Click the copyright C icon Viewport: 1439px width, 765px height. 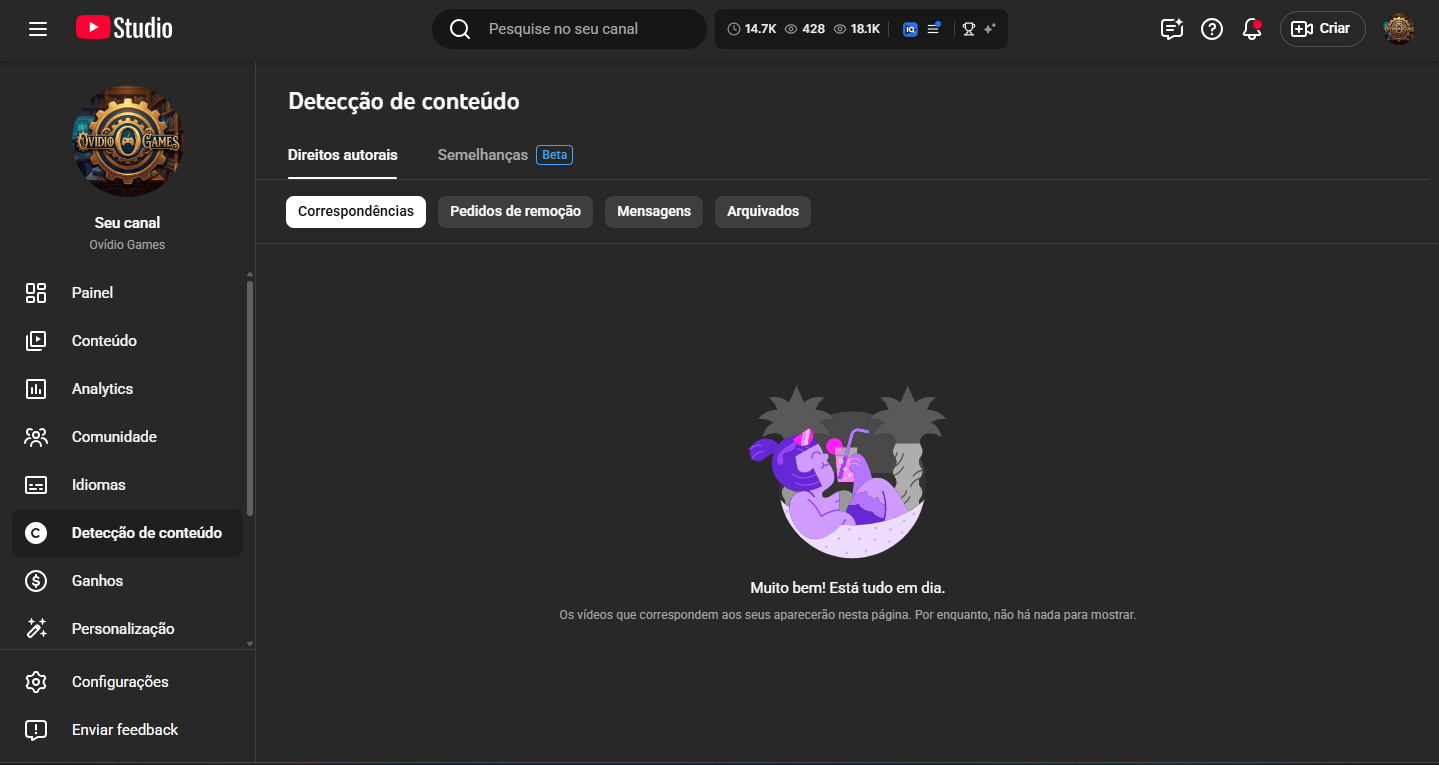point(36,533)
